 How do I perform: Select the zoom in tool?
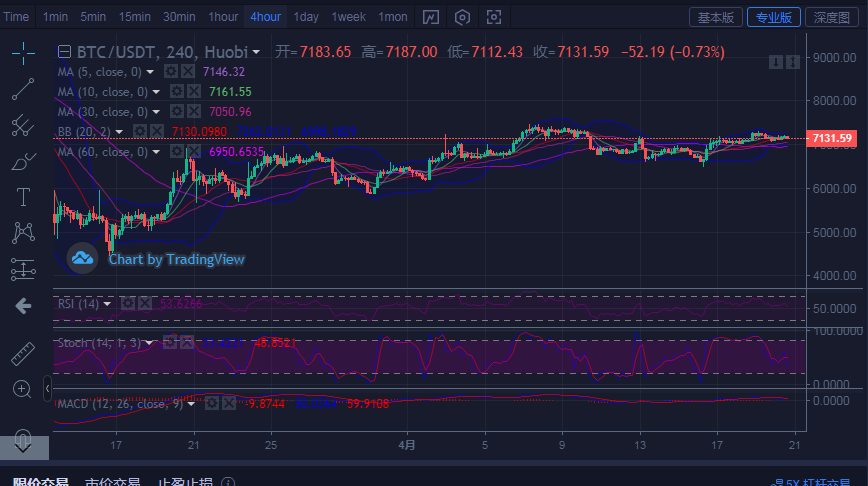22,389
